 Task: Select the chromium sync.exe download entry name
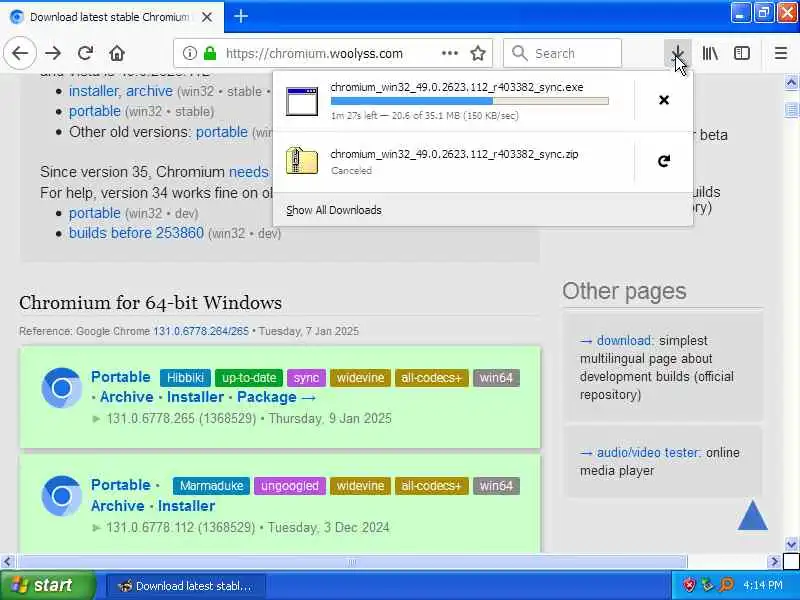[x=457, y=87]
